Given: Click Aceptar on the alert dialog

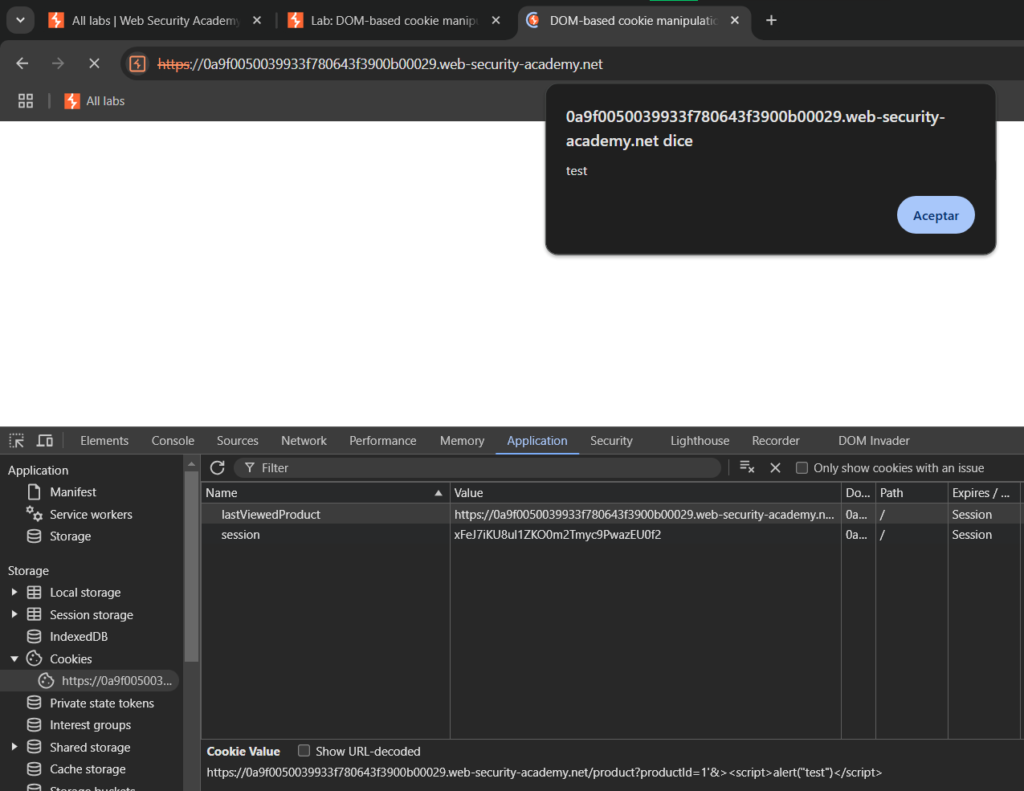Looking at the screenshot, I should coord(935,216).
